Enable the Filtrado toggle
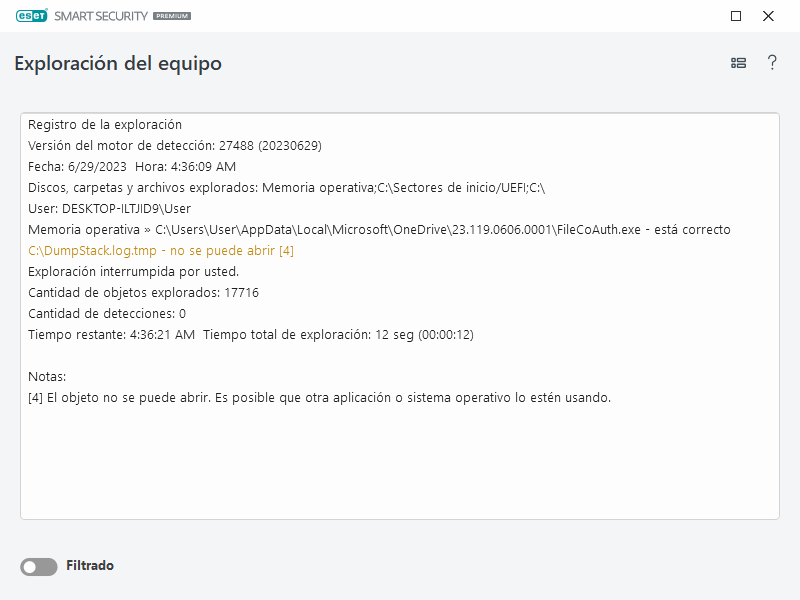The height and width of the screenshot is (600, 800). (x=38, y=566)
